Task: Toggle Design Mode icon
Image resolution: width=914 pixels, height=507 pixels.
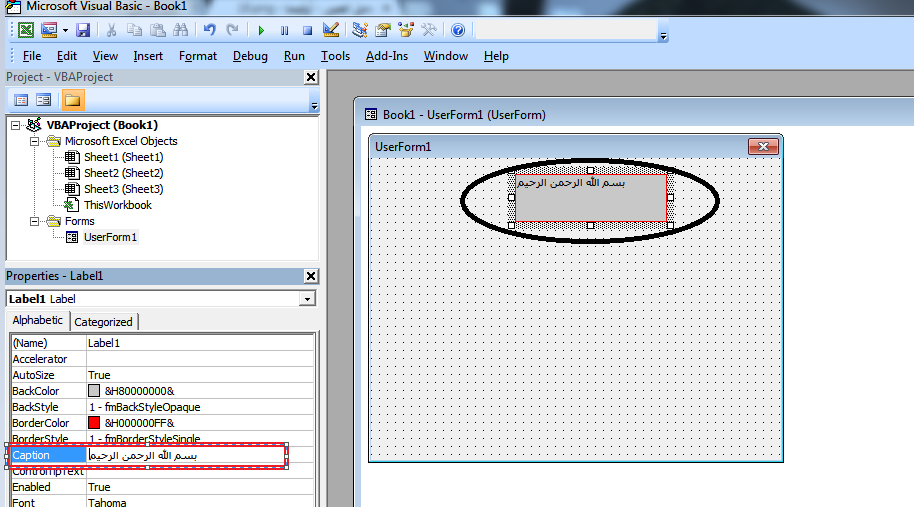Action: [x=331, y=30]
